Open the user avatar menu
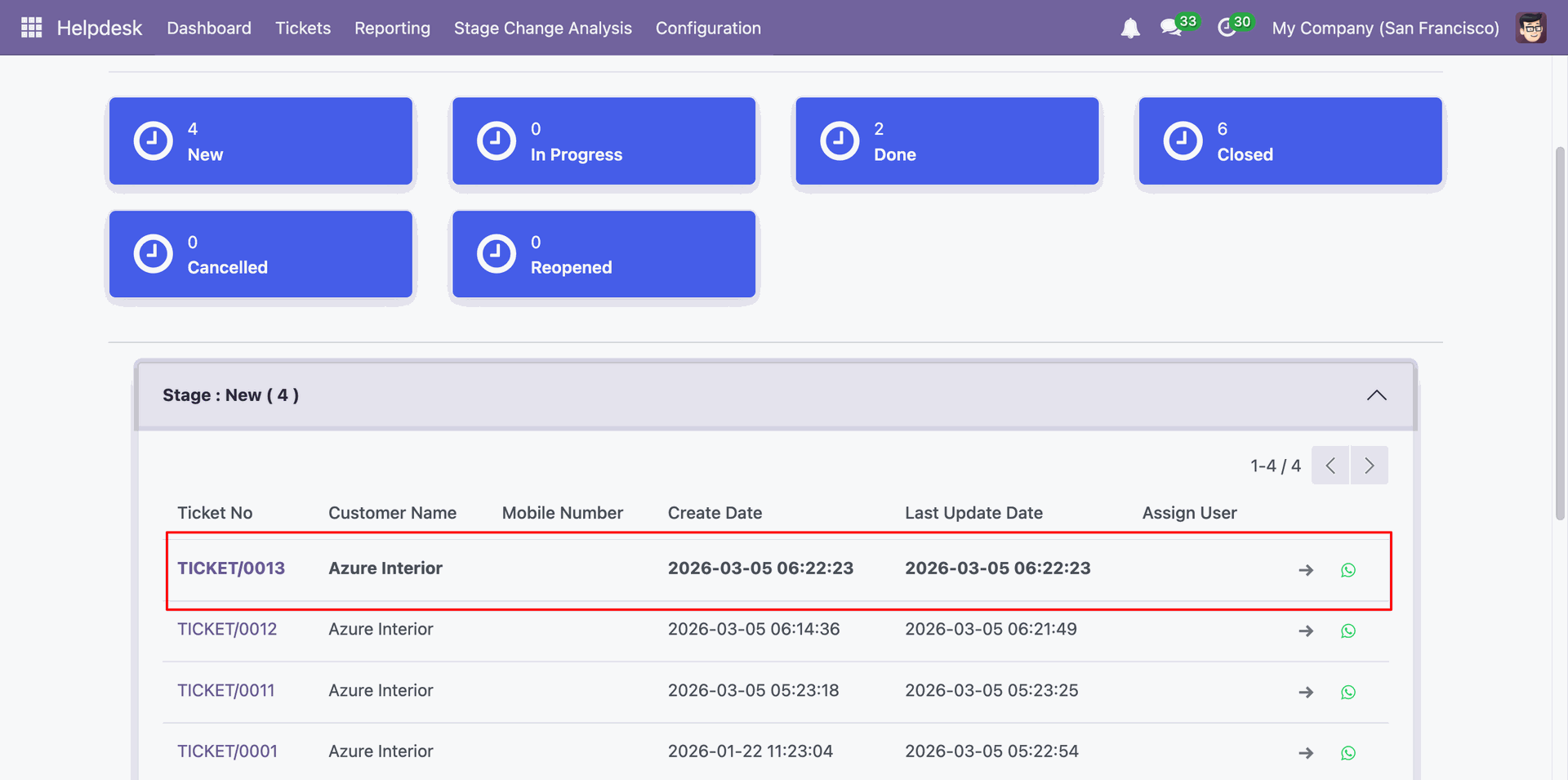Screen dimensions: 1568x780 coord(1530,28)
